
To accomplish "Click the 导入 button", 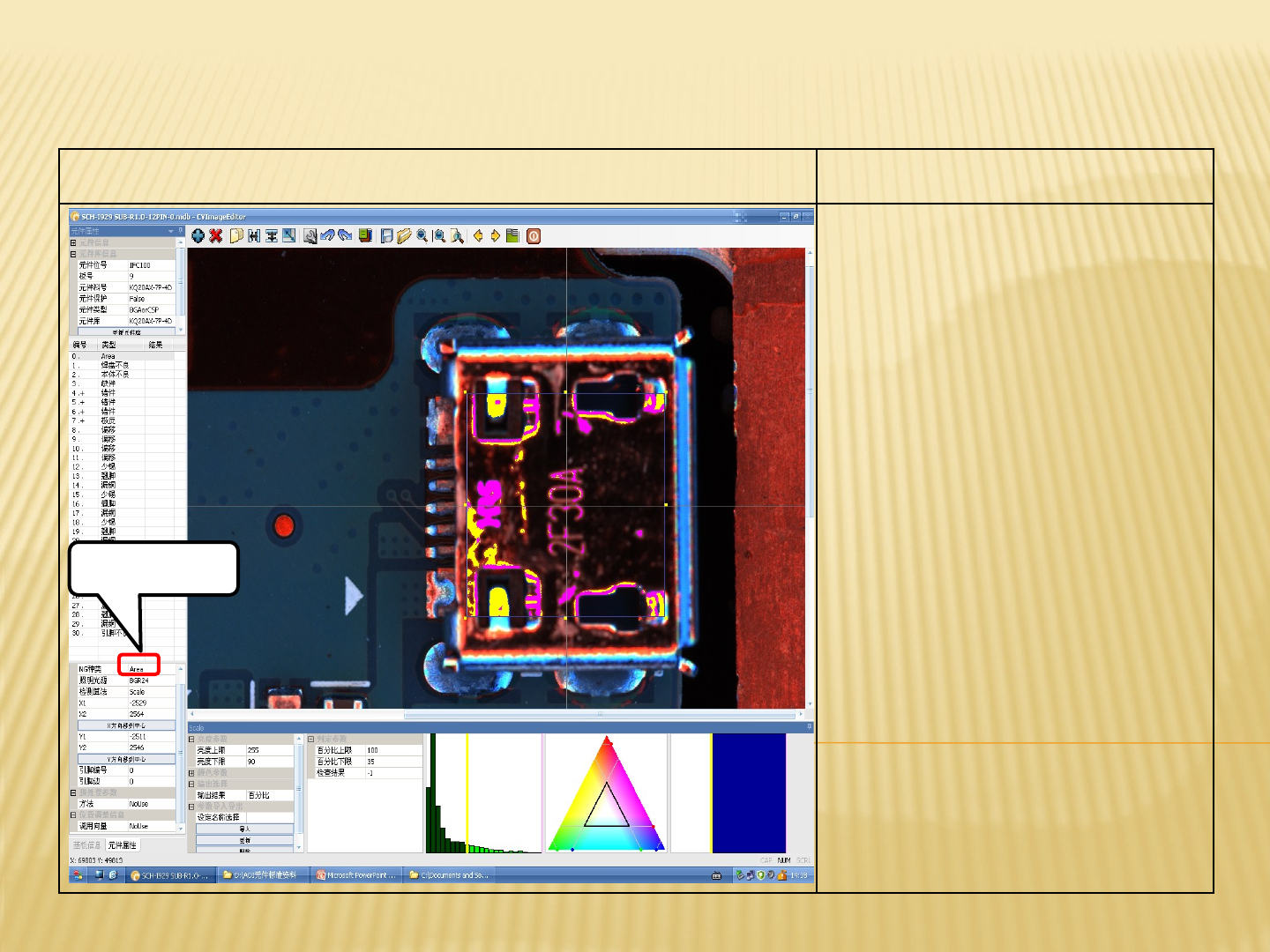I will coord(245,829).
